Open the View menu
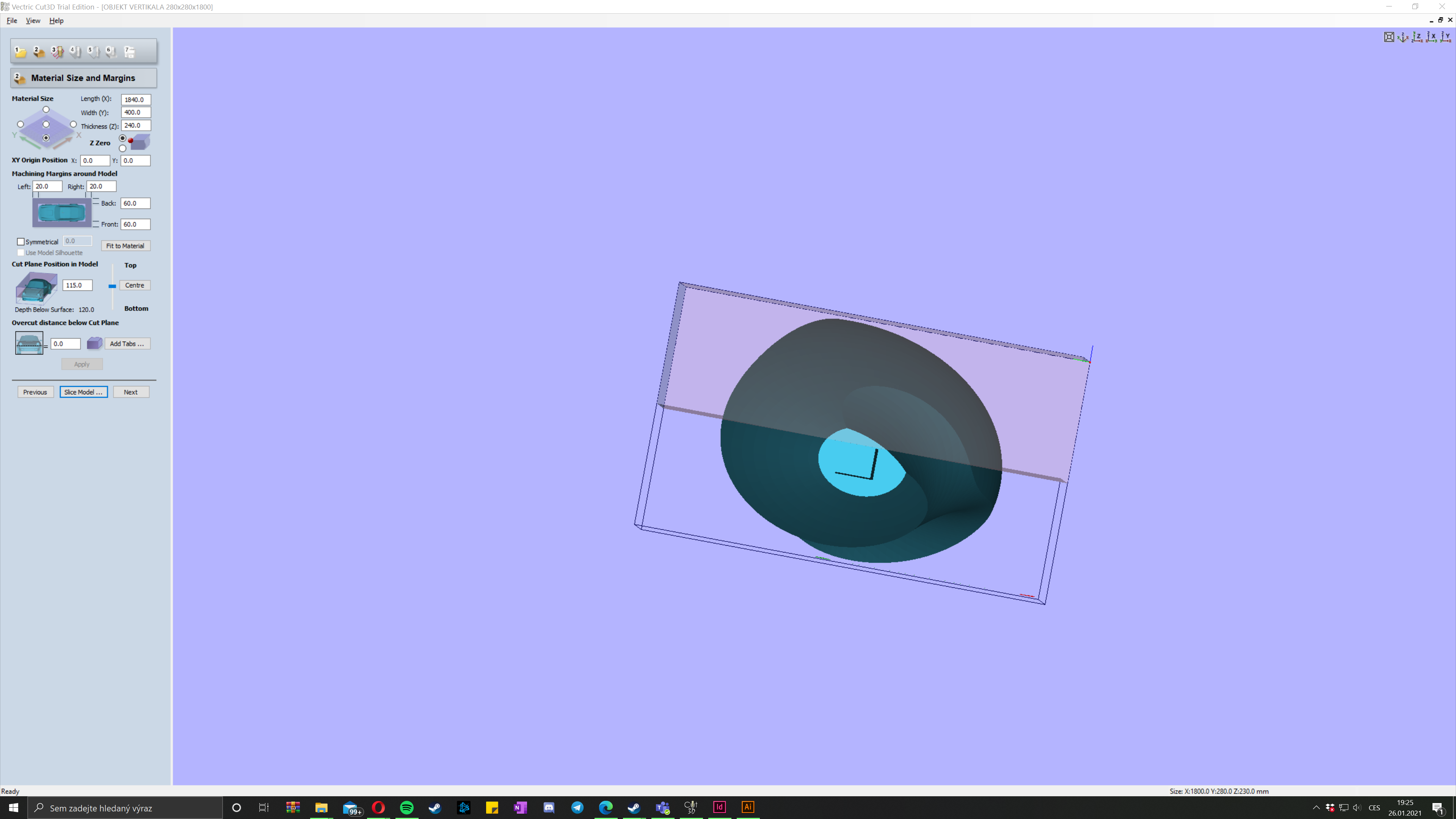This screenshot has width=1456, height=819. (33, 20)
